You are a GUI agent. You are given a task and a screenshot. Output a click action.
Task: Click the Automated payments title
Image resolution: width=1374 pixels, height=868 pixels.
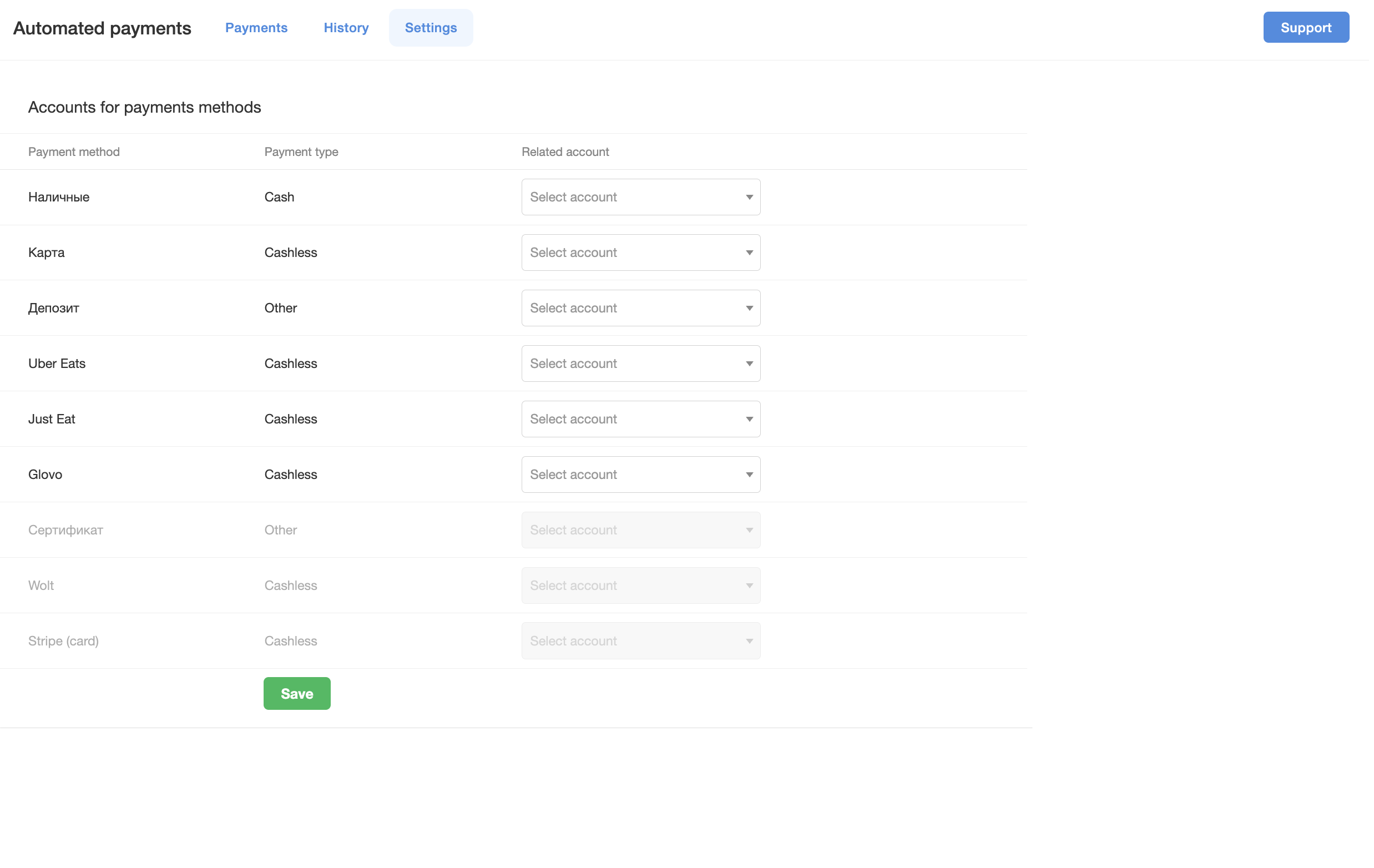102,28
